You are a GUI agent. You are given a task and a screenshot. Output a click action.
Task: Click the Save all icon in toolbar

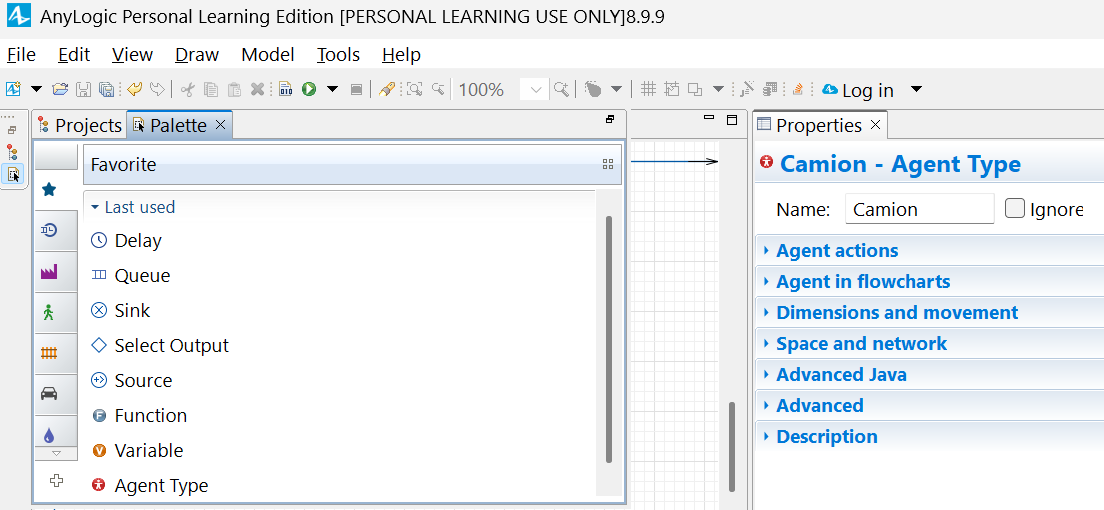106,89
